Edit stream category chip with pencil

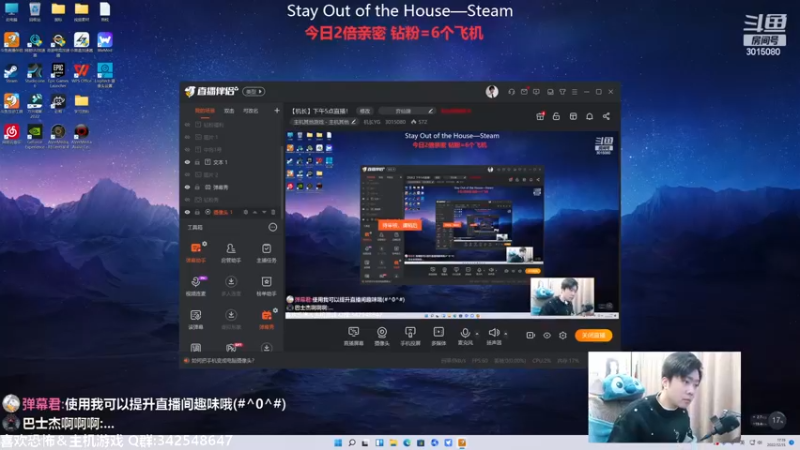tap(324, 122)
